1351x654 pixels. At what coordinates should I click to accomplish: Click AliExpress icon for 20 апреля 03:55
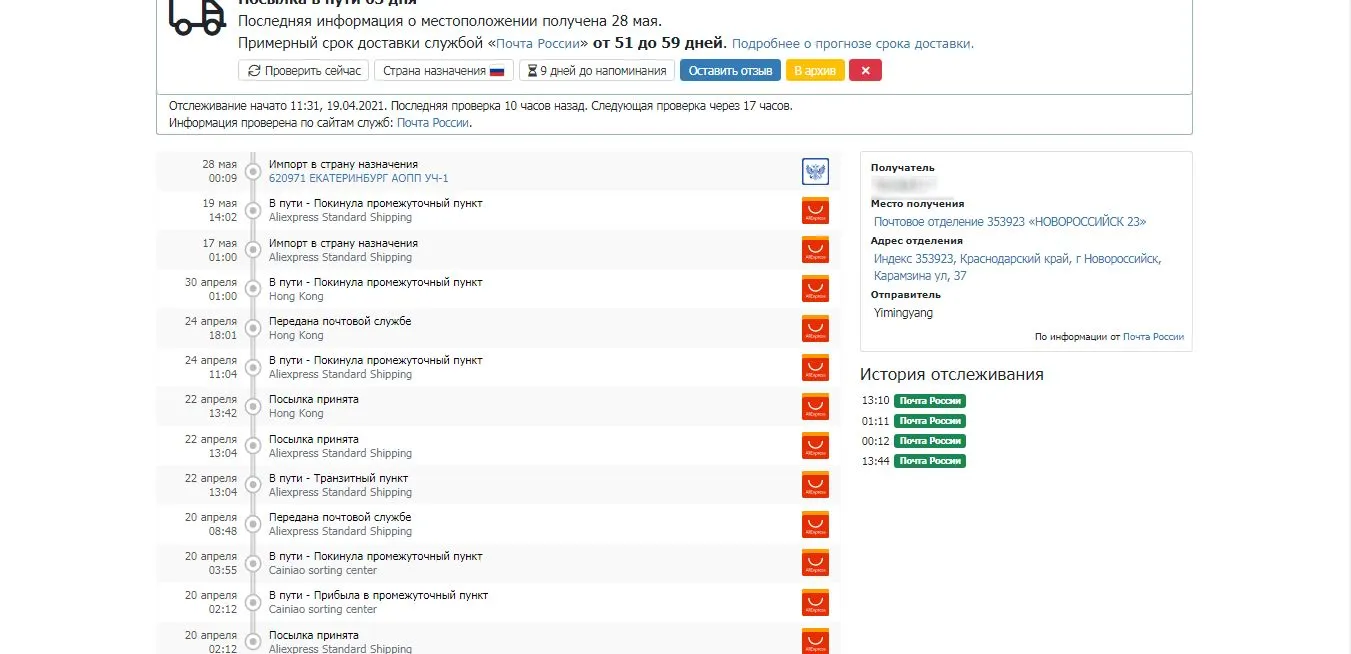815,563
